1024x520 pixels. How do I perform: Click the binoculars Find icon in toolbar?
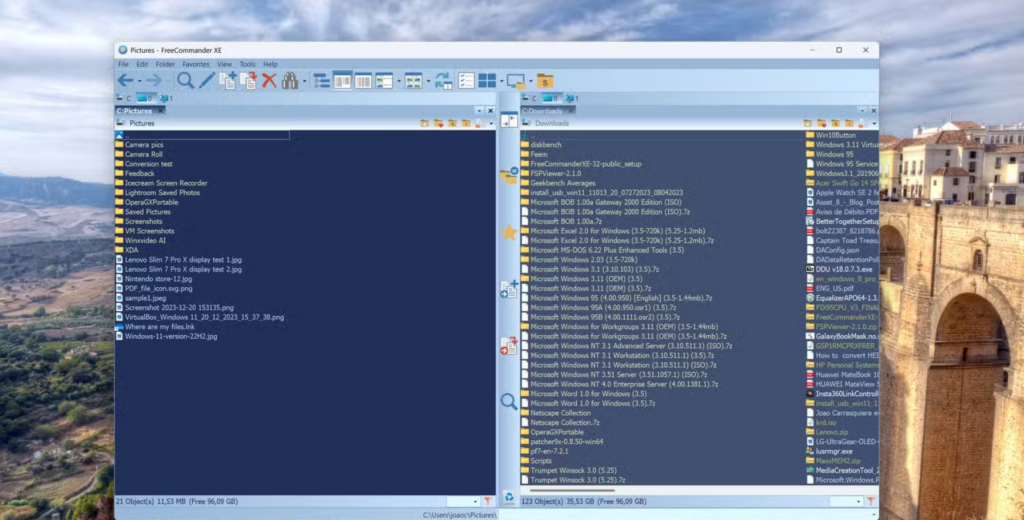tap(290, 80)
